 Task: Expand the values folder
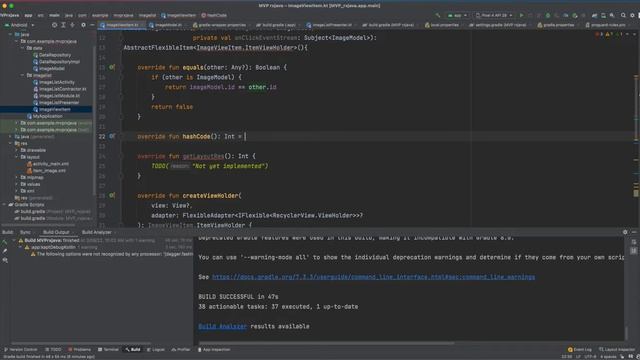17,184
